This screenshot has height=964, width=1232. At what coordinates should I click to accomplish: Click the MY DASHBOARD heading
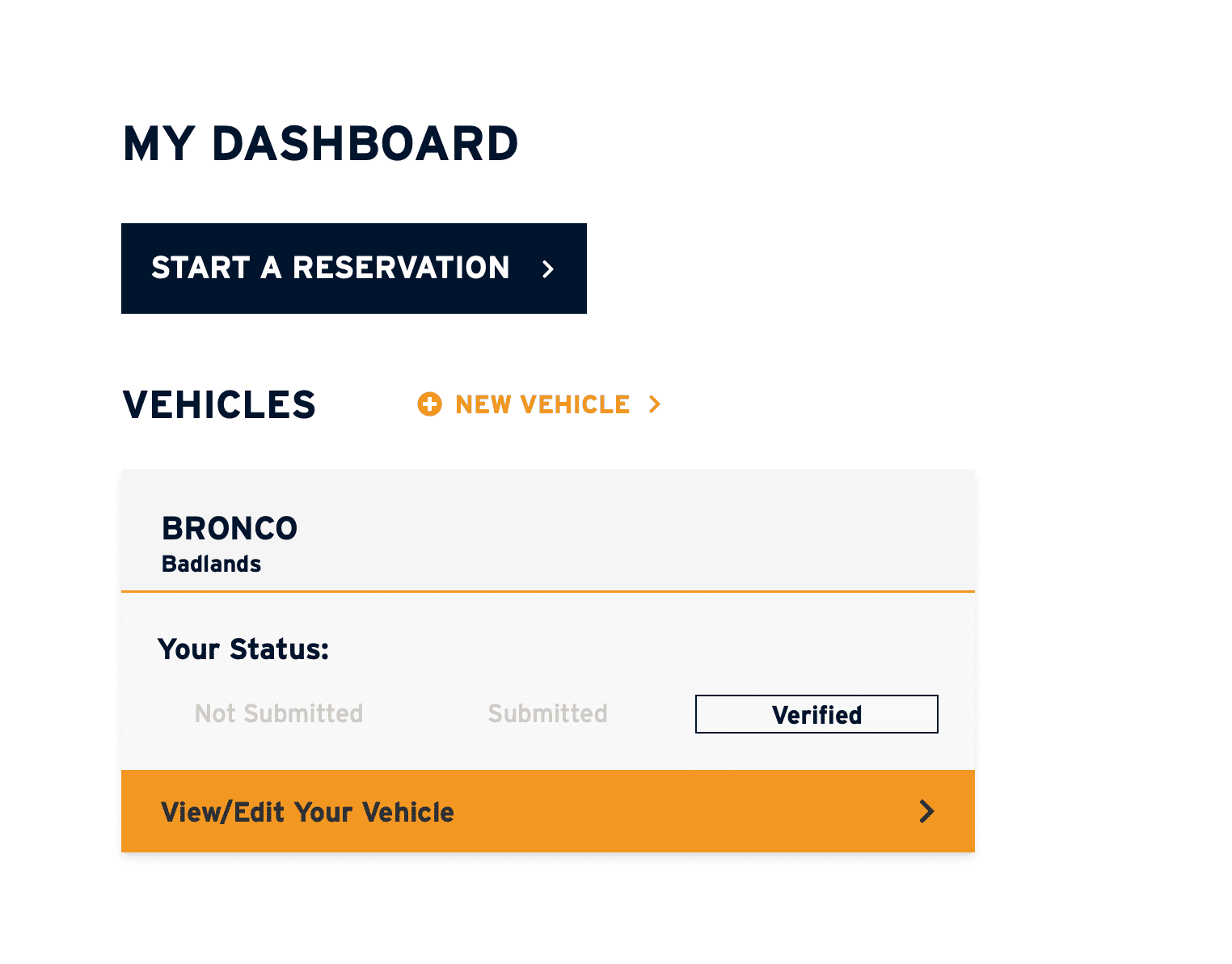pos(320,144)
